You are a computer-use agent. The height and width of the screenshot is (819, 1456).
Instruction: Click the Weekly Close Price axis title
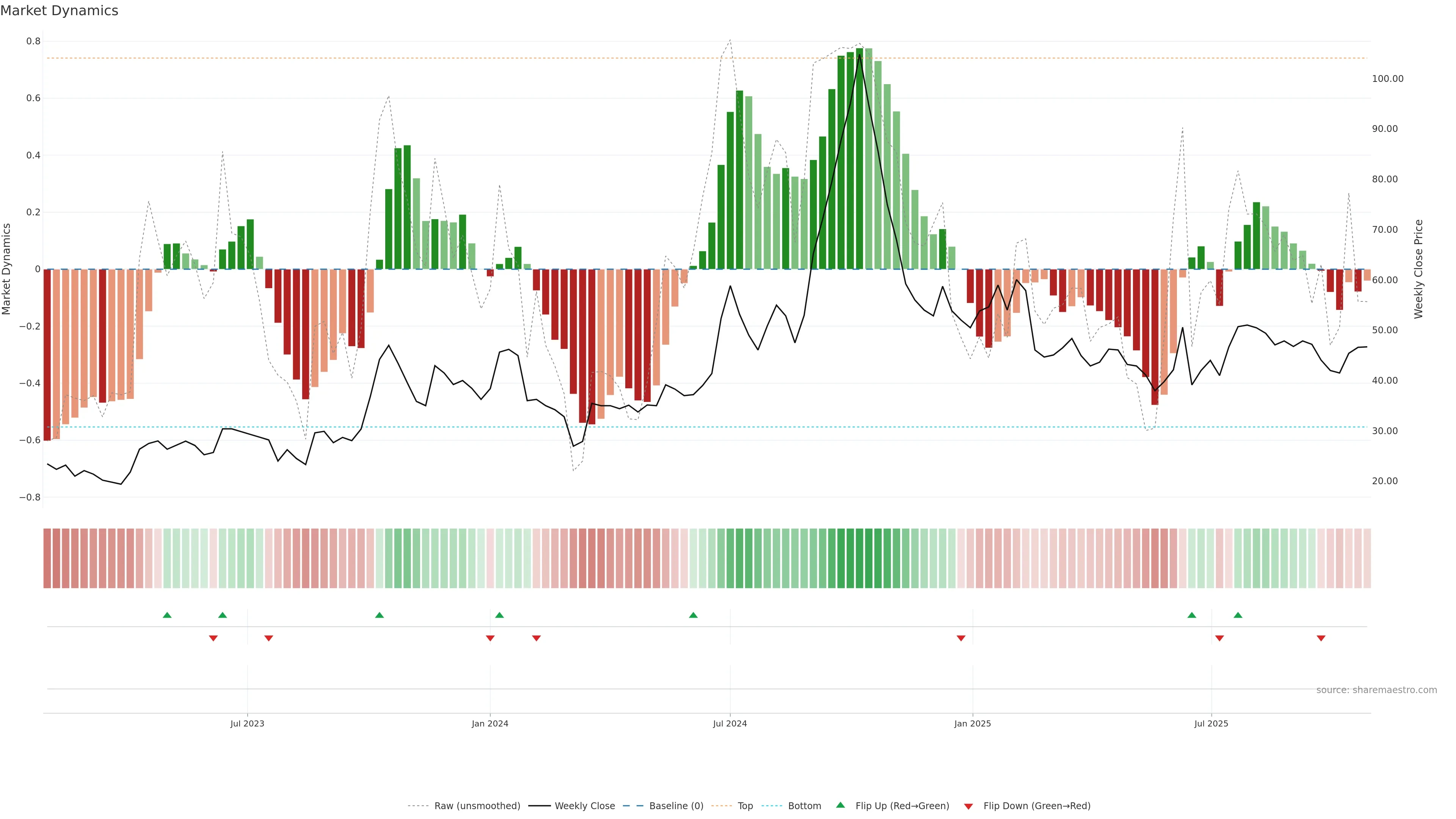[x=1418, y=269]
